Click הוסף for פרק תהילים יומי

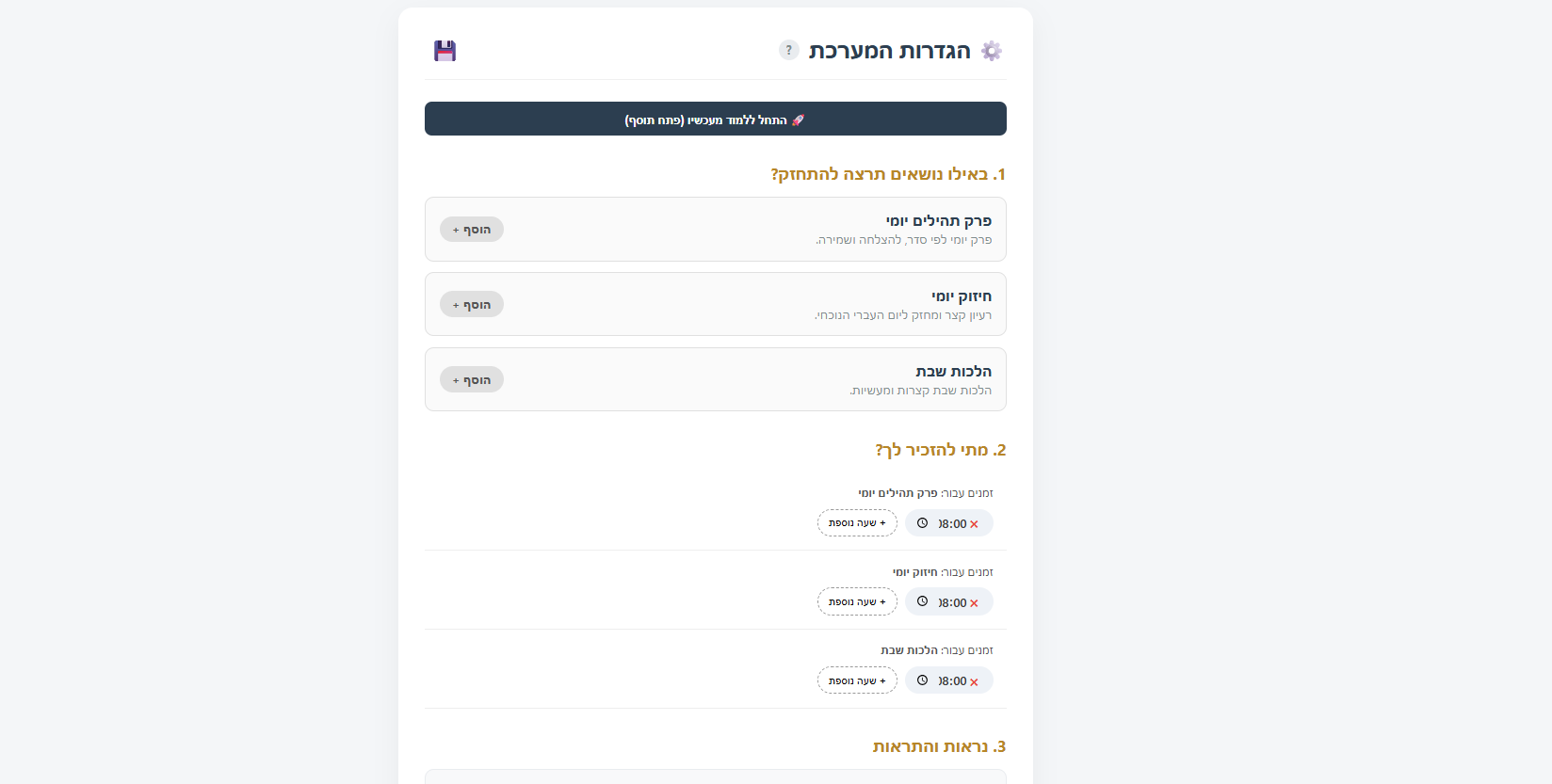(471, 229)
